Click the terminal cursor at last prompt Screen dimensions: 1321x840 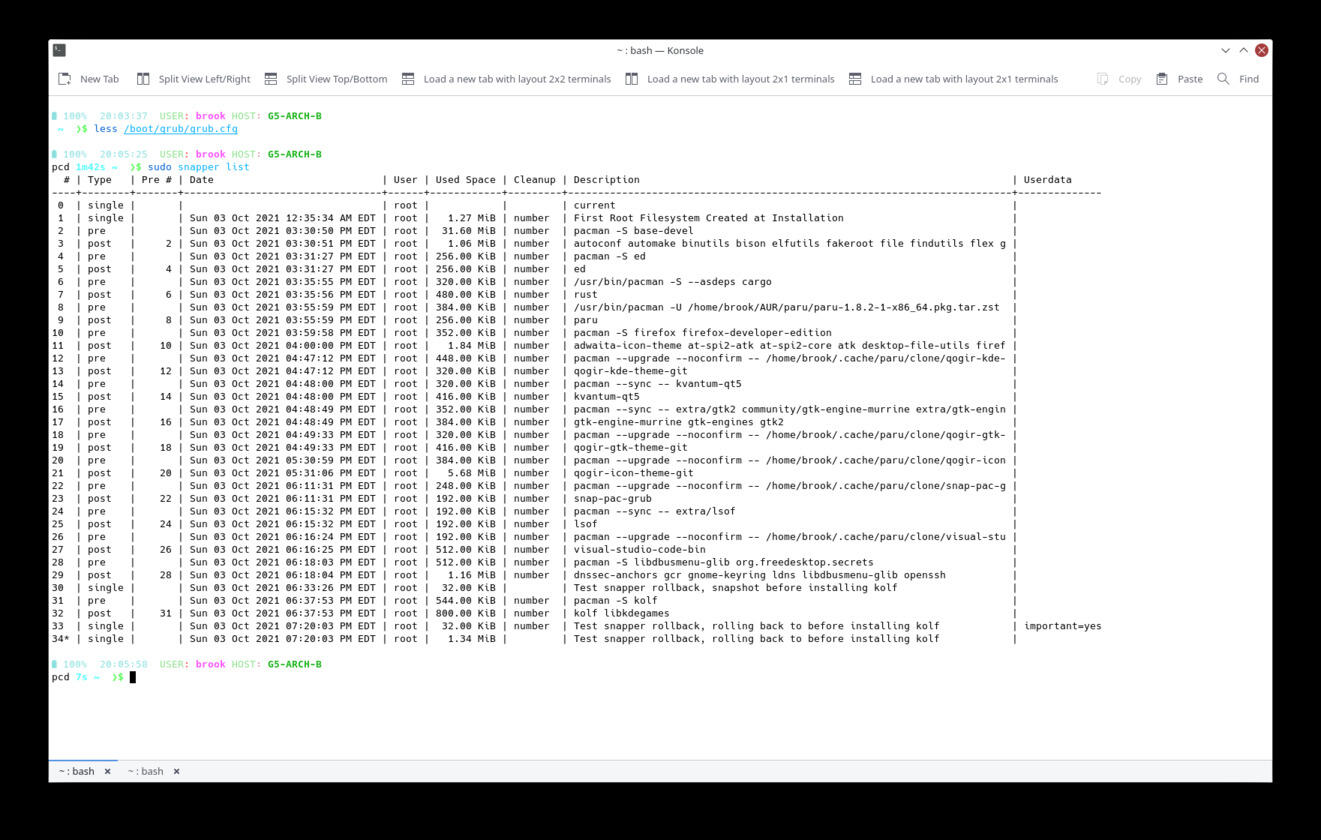132,677
